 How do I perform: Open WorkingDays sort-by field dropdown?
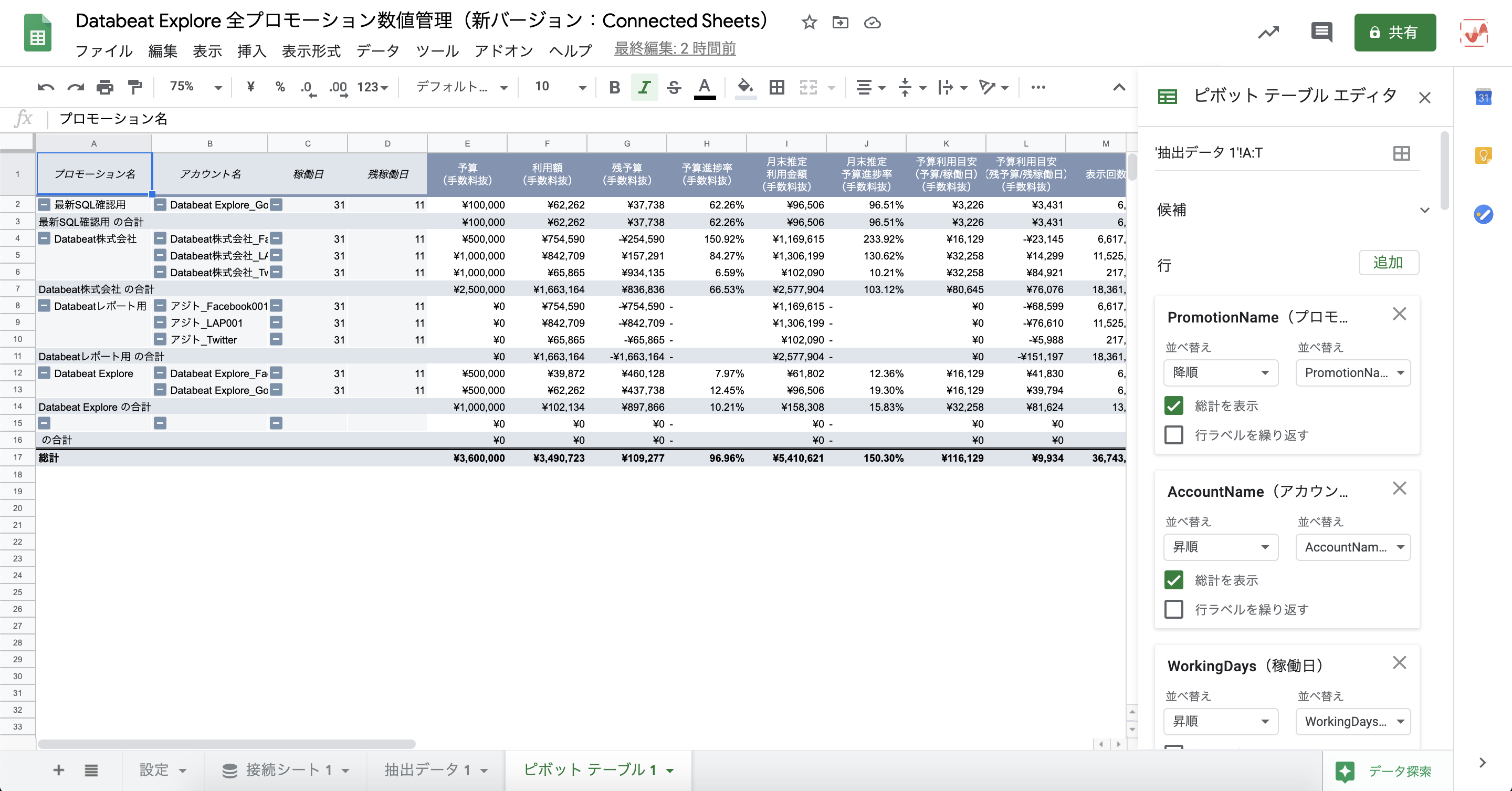(1353, 721)
